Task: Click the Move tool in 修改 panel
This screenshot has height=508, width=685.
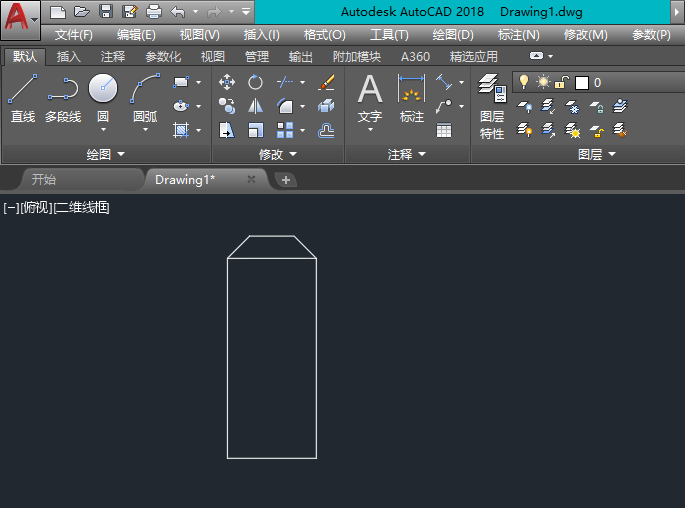Action: (227, 82)
